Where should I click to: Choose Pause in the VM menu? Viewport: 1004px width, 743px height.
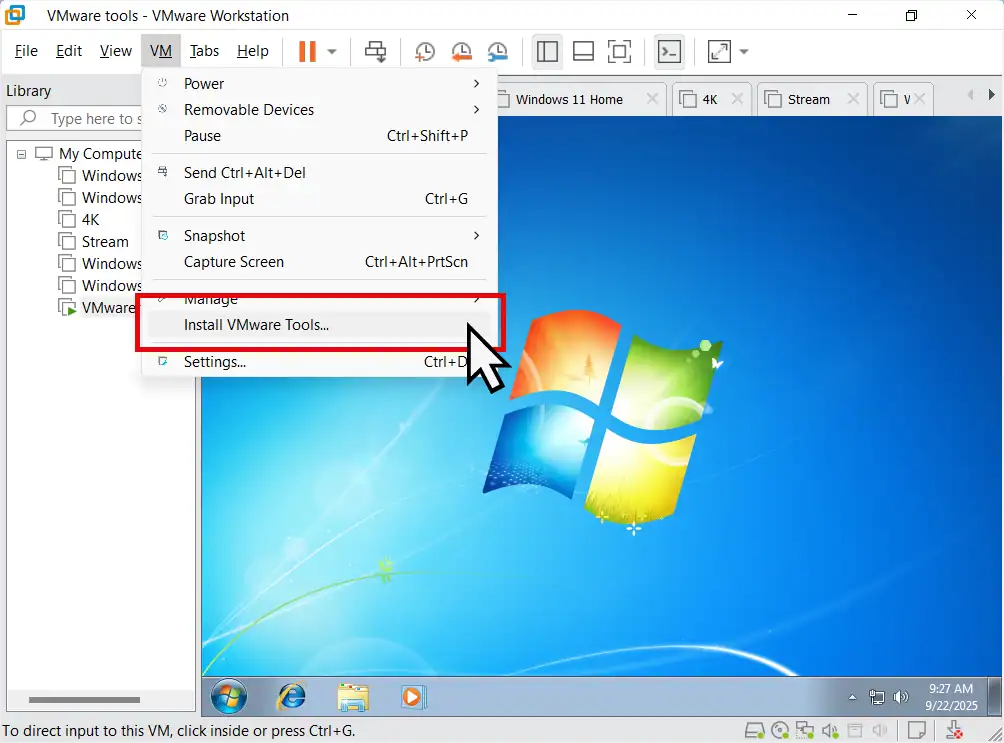click(319, 136)
